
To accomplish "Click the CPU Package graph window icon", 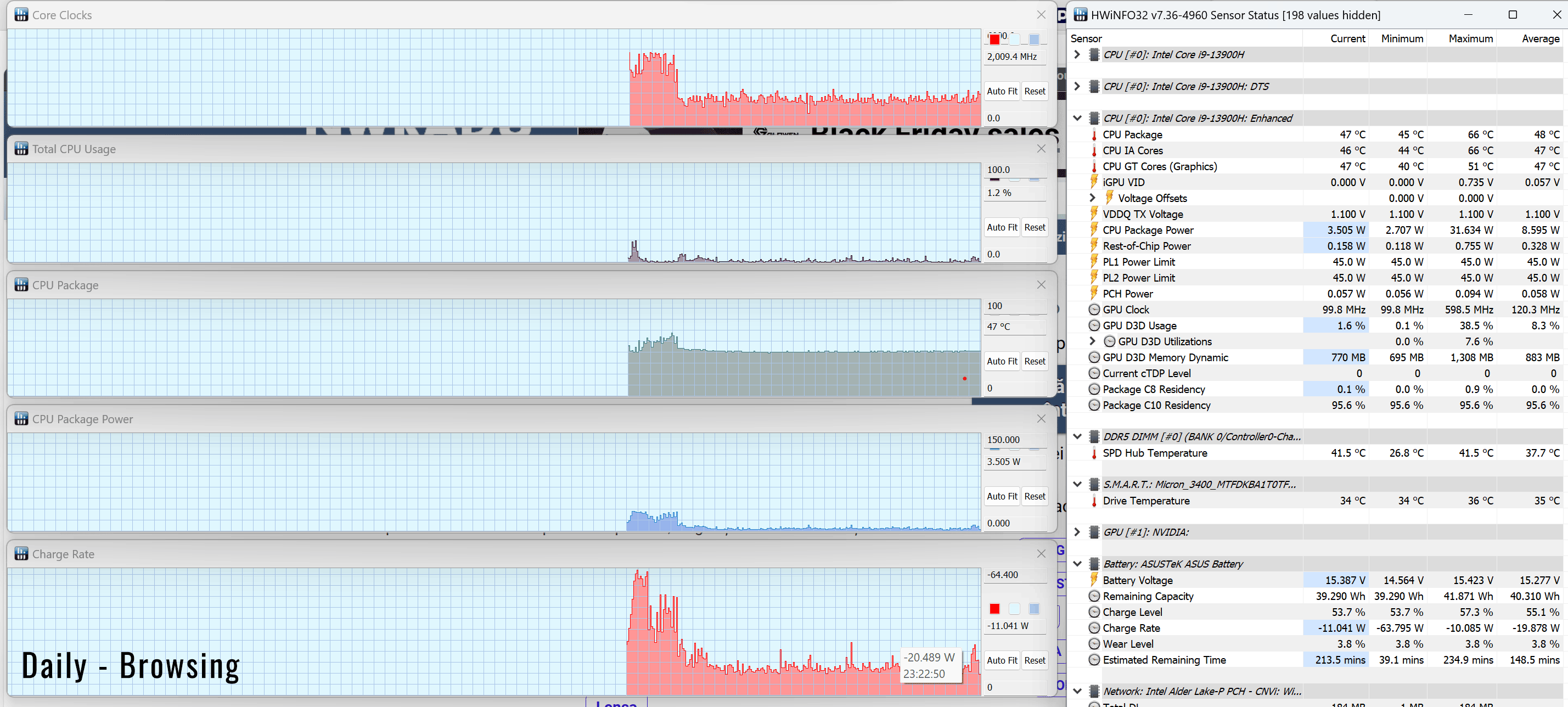I will click(x=21, y=285).
